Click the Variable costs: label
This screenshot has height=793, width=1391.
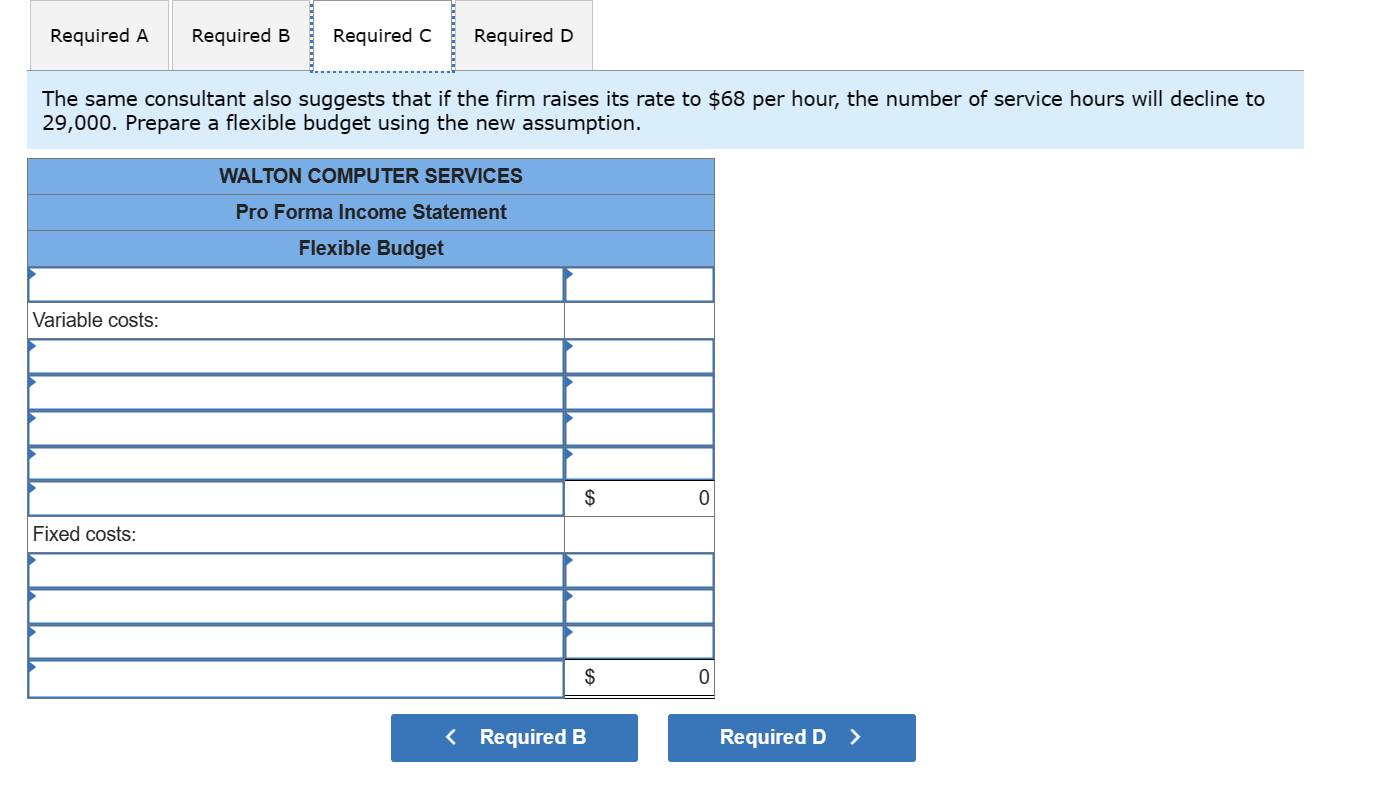pyautogui.click(x=96, y=320)
